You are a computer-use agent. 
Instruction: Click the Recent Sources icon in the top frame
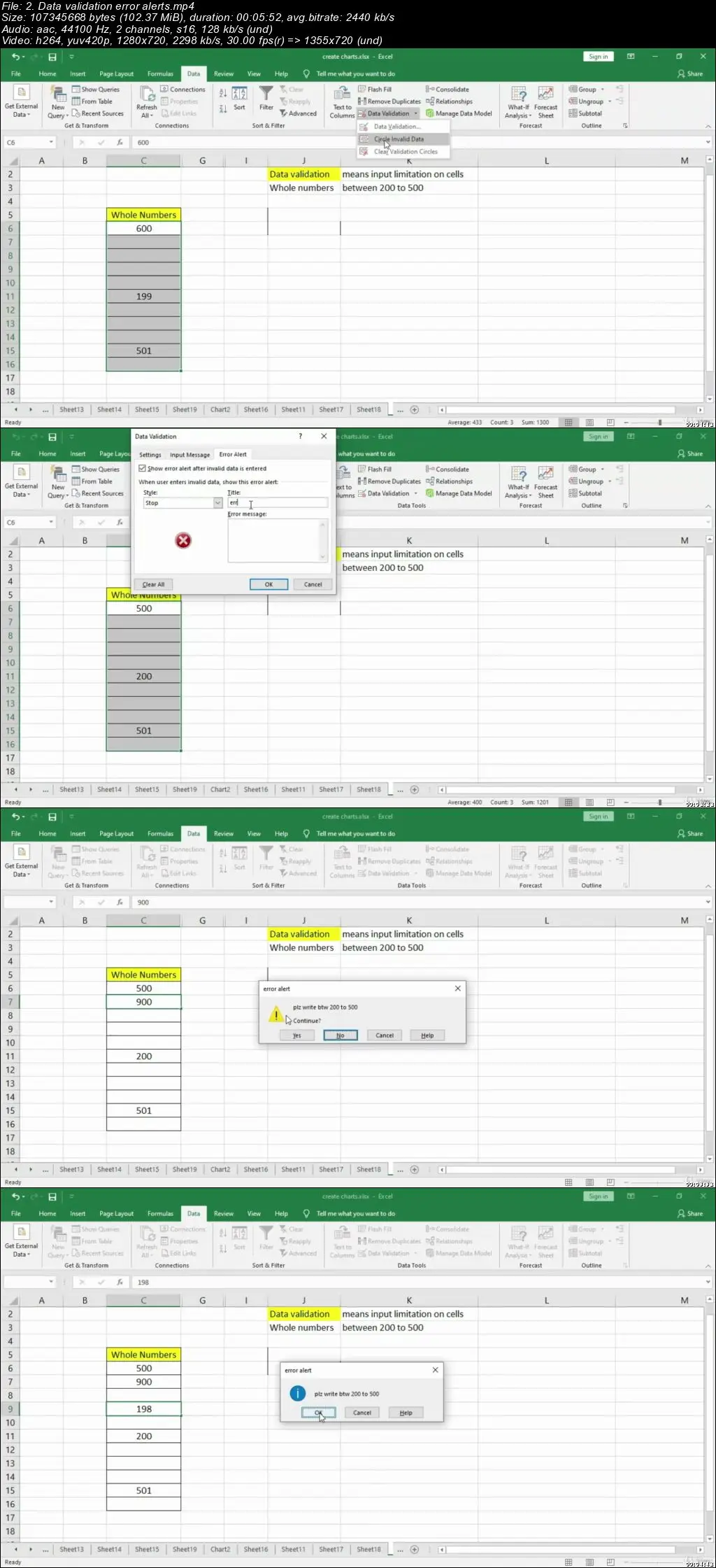pos(76,113)
